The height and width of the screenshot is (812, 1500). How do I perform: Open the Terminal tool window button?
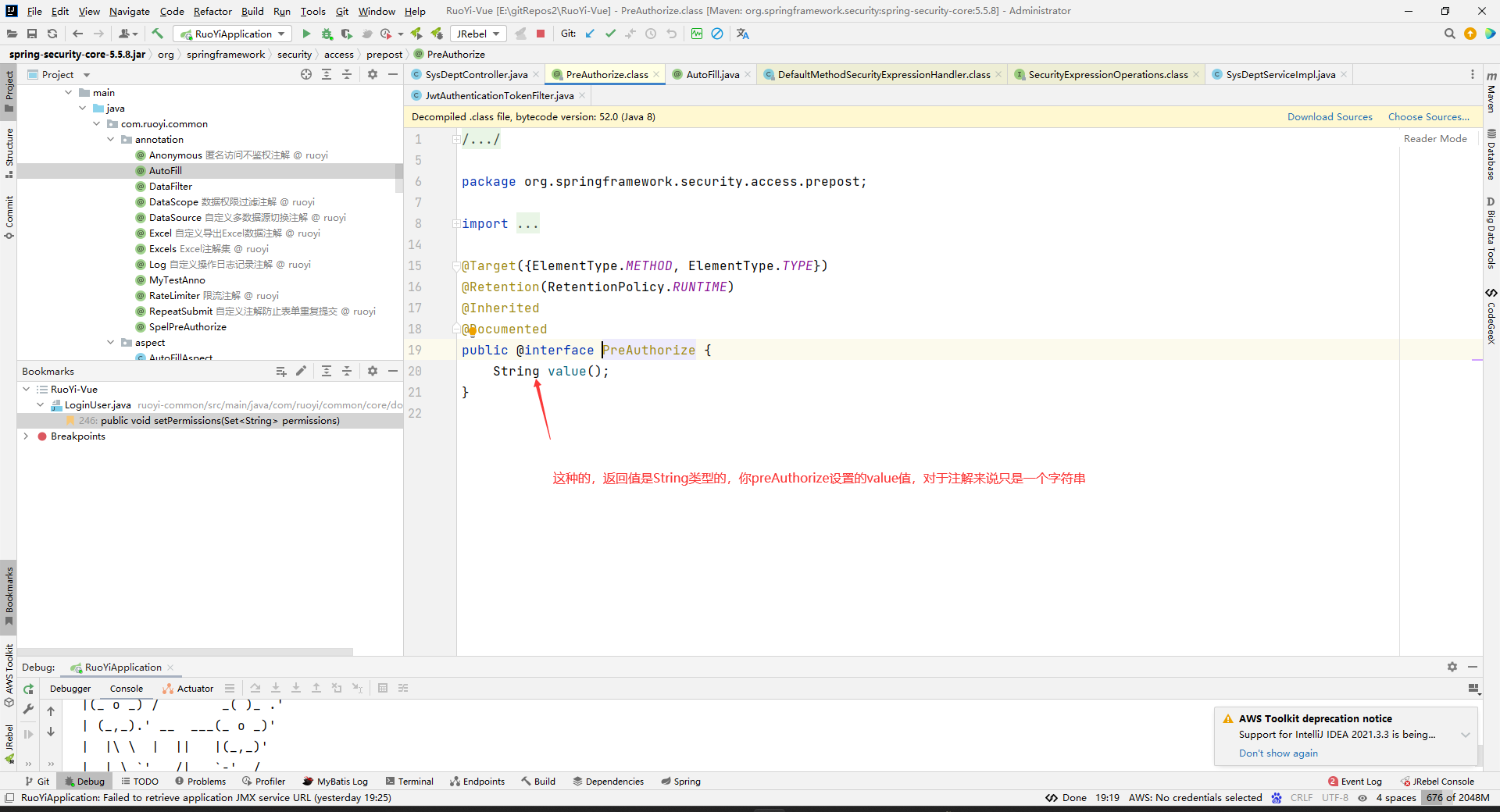pos(409,781)
